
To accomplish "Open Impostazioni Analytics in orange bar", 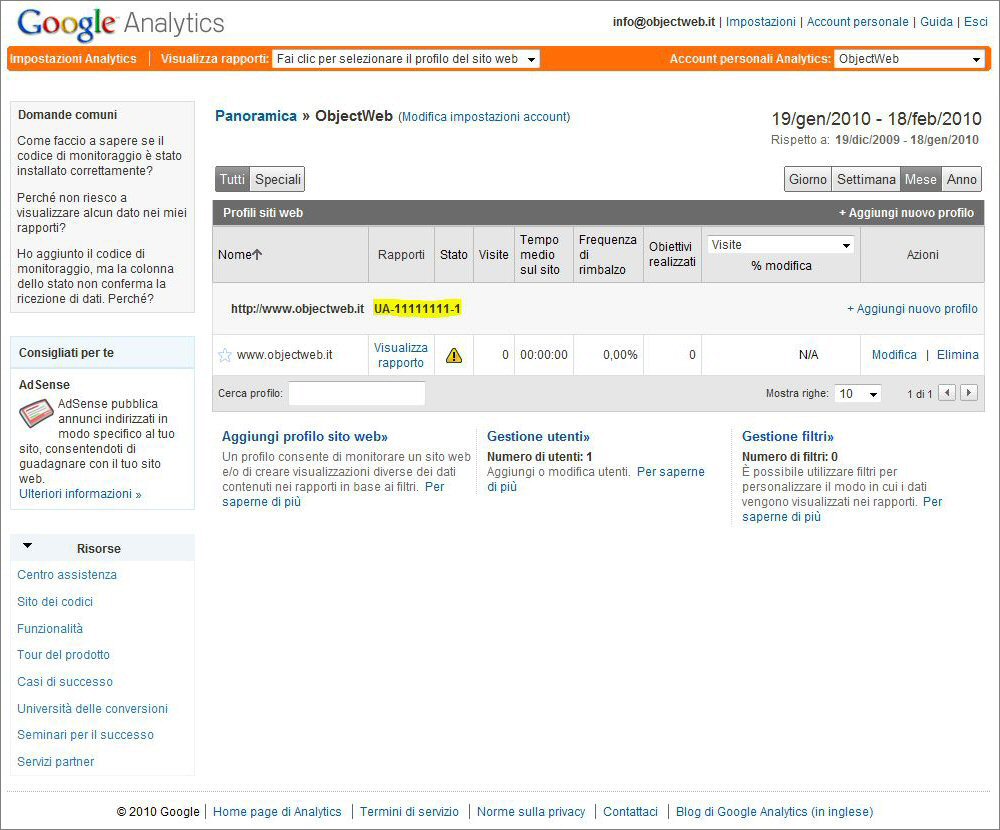I will 73,59.
